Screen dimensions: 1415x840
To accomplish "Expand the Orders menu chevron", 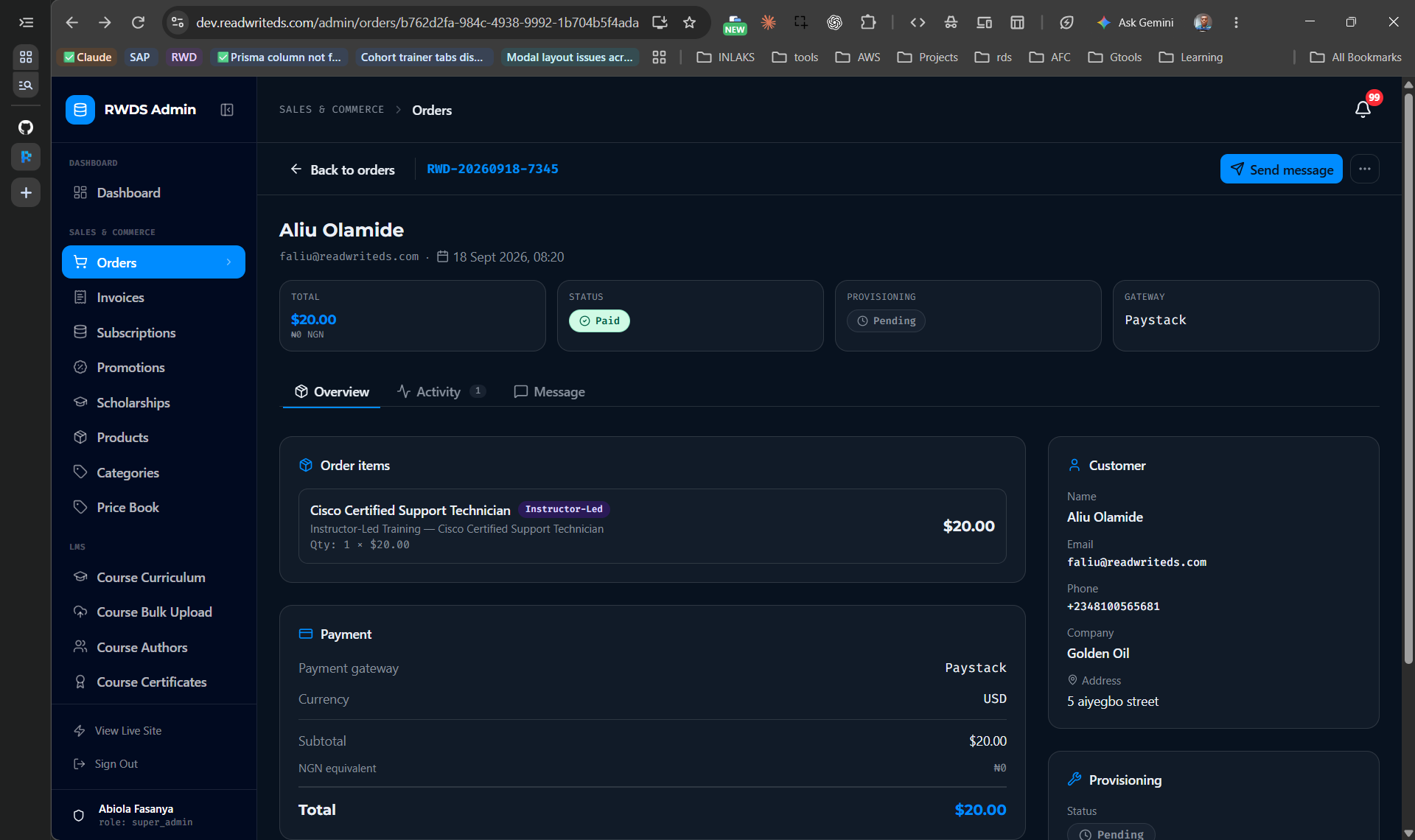I will (x=228, y=262).
